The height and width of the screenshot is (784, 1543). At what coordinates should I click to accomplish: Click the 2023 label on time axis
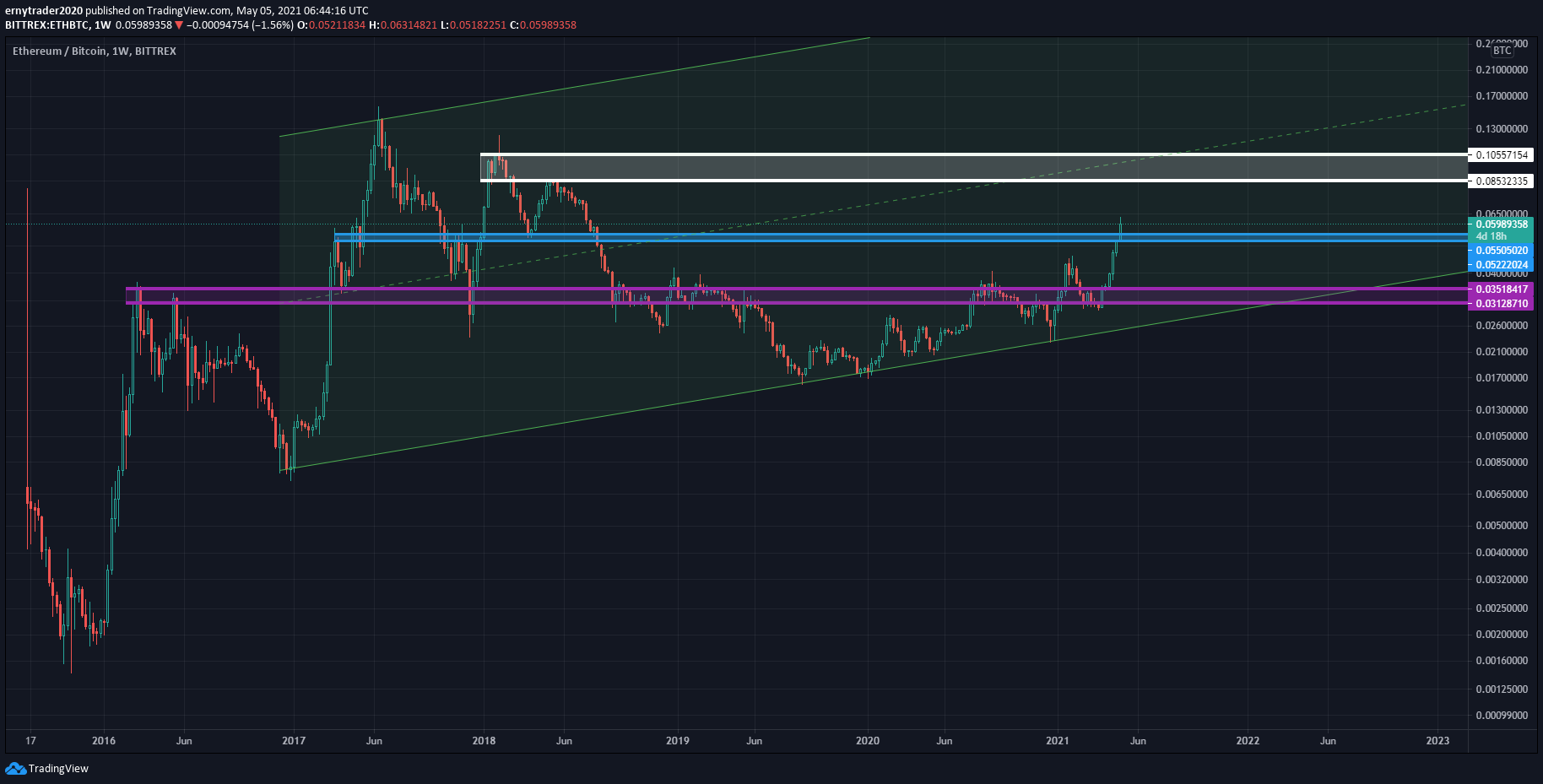[x=1437, y=741]
